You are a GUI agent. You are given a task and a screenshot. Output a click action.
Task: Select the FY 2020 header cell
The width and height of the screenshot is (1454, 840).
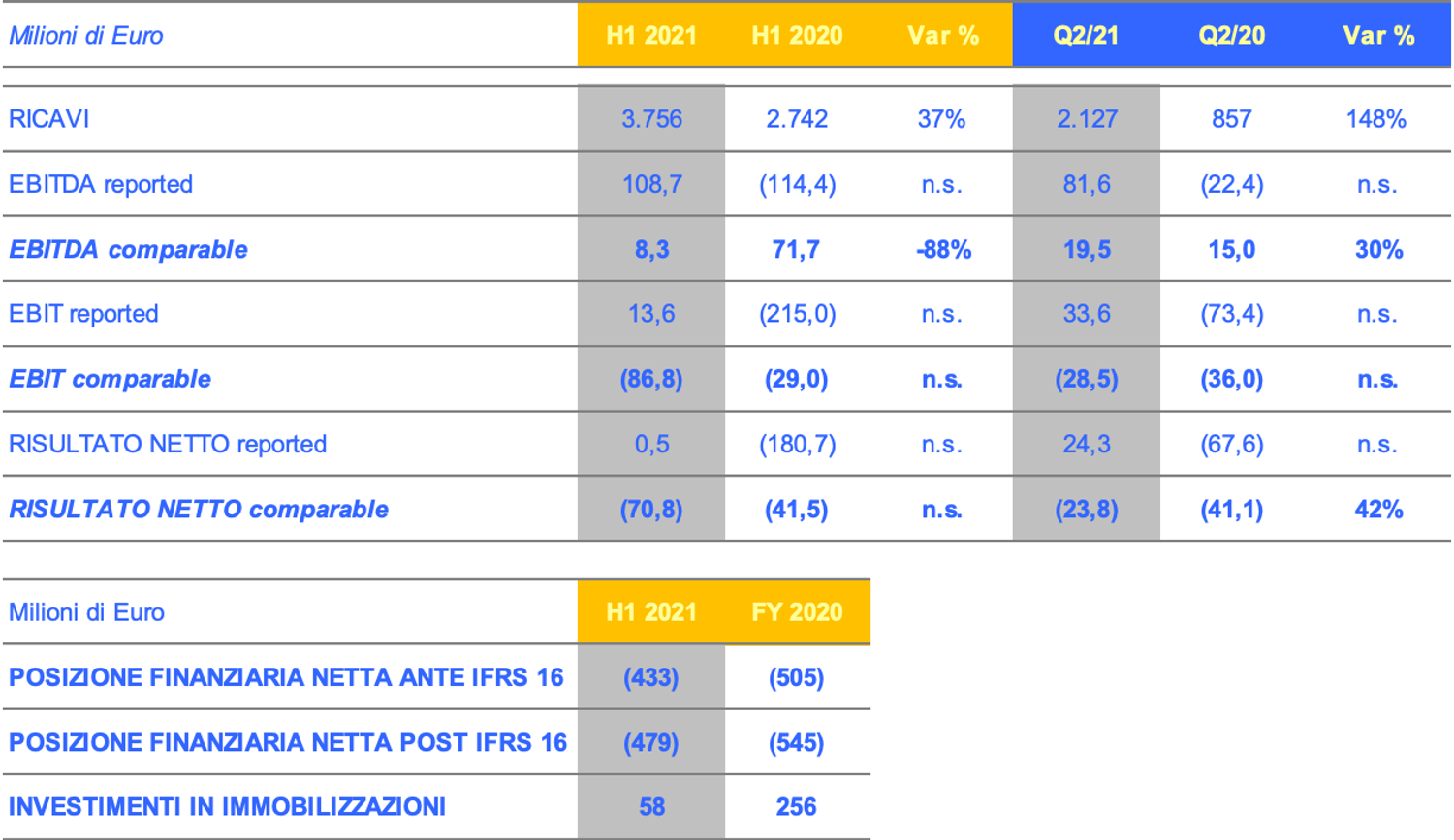tap(797, 612)
